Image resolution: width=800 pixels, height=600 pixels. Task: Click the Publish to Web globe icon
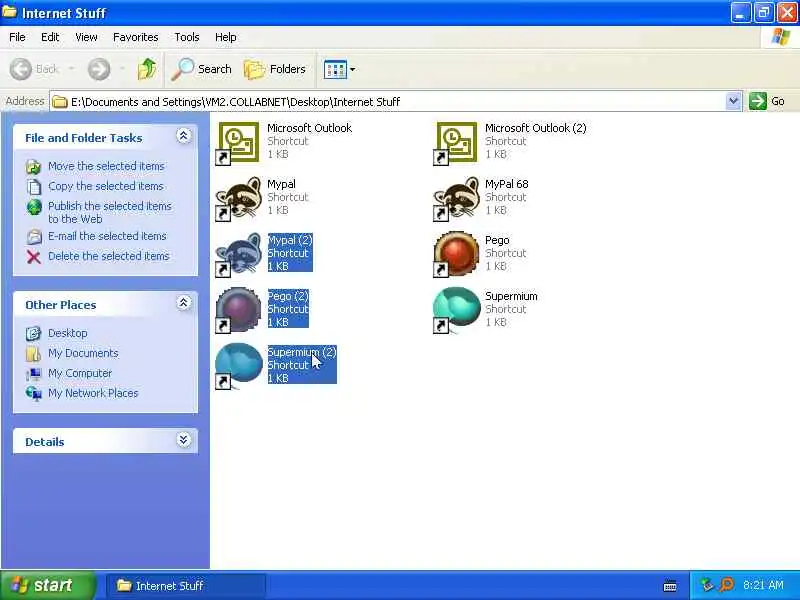(x=34, y=207)
